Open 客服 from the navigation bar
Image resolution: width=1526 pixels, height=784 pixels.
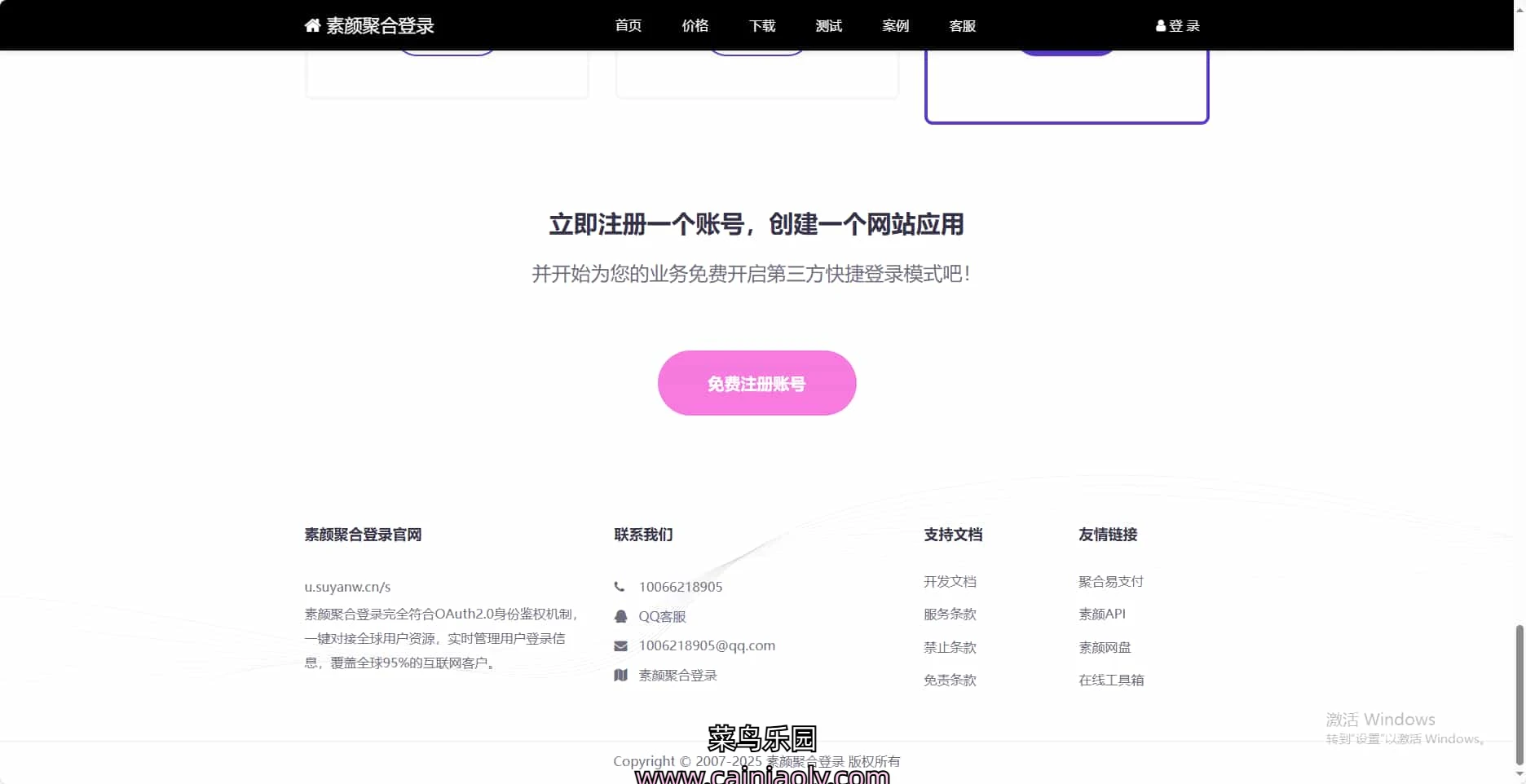(x=962, y=25)
